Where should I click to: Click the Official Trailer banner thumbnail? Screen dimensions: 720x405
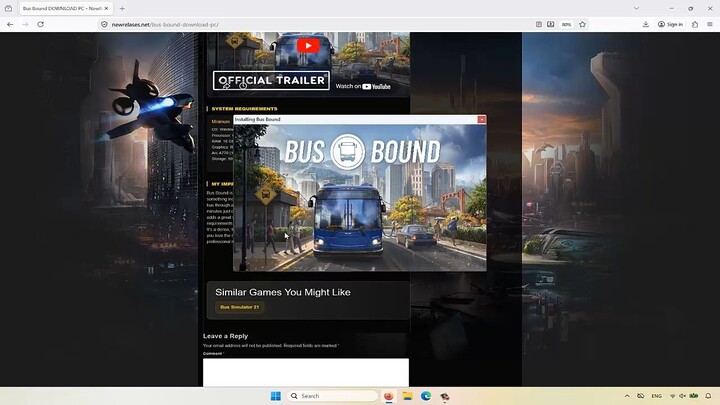click(x=271, y=80)
